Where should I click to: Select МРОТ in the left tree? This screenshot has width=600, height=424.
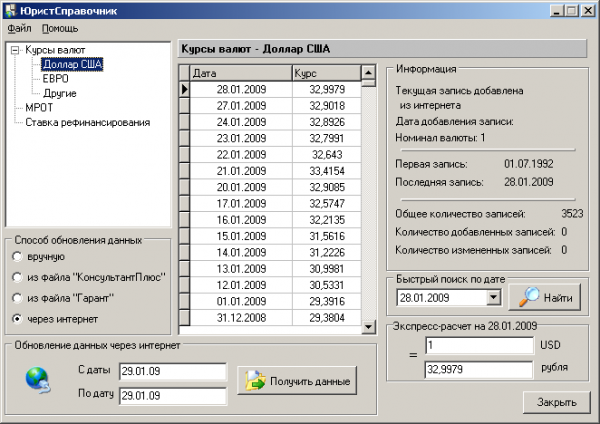(41, 108)
